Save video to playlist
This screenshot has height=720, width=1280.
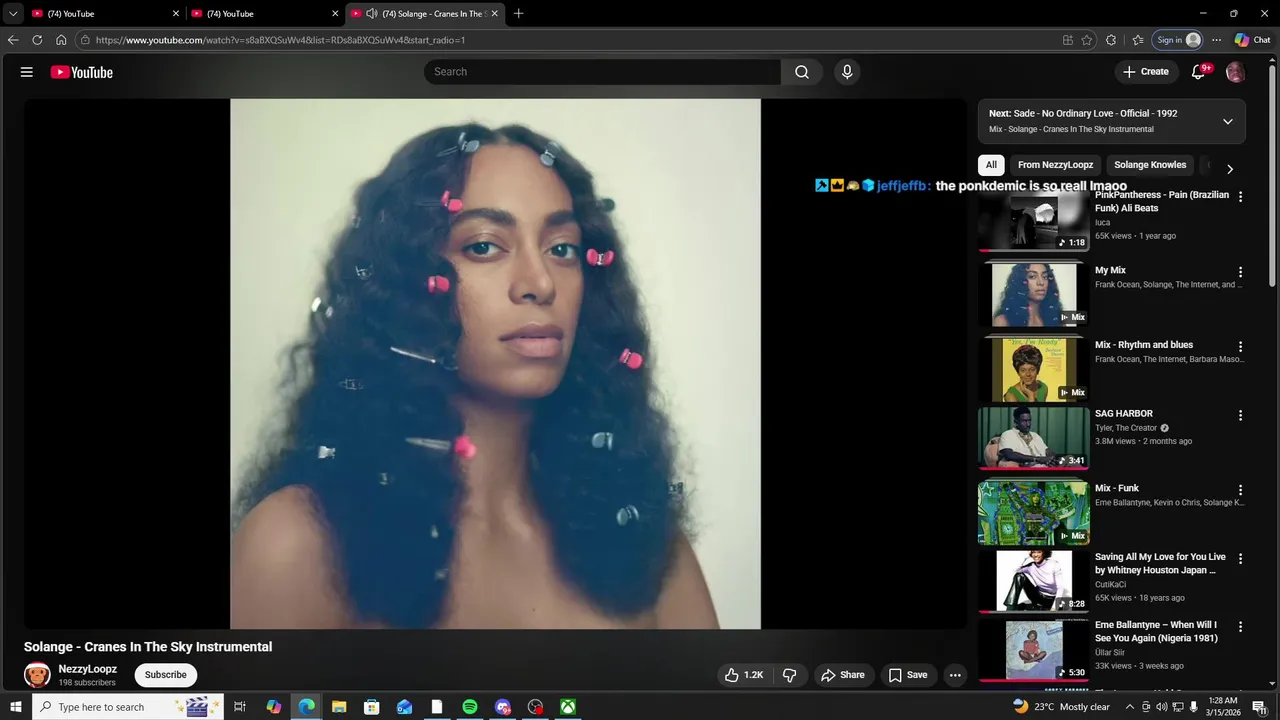[x=908, y=675]
